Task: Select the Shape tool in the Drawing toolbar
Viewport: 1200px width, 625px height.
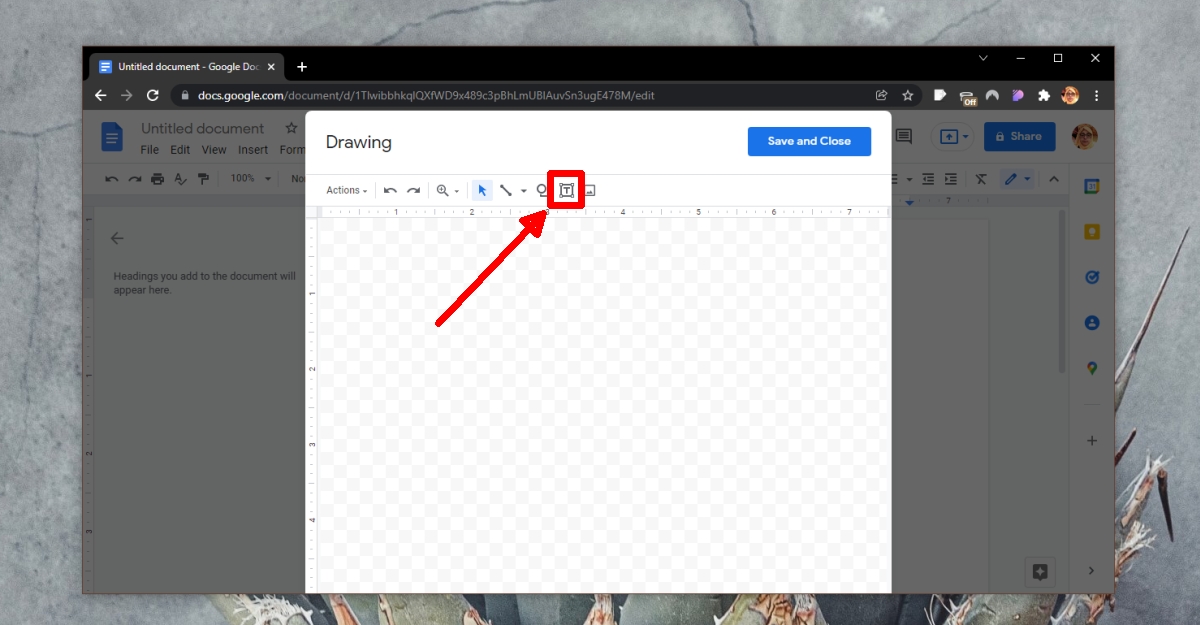Action: [x=542, y=190]
